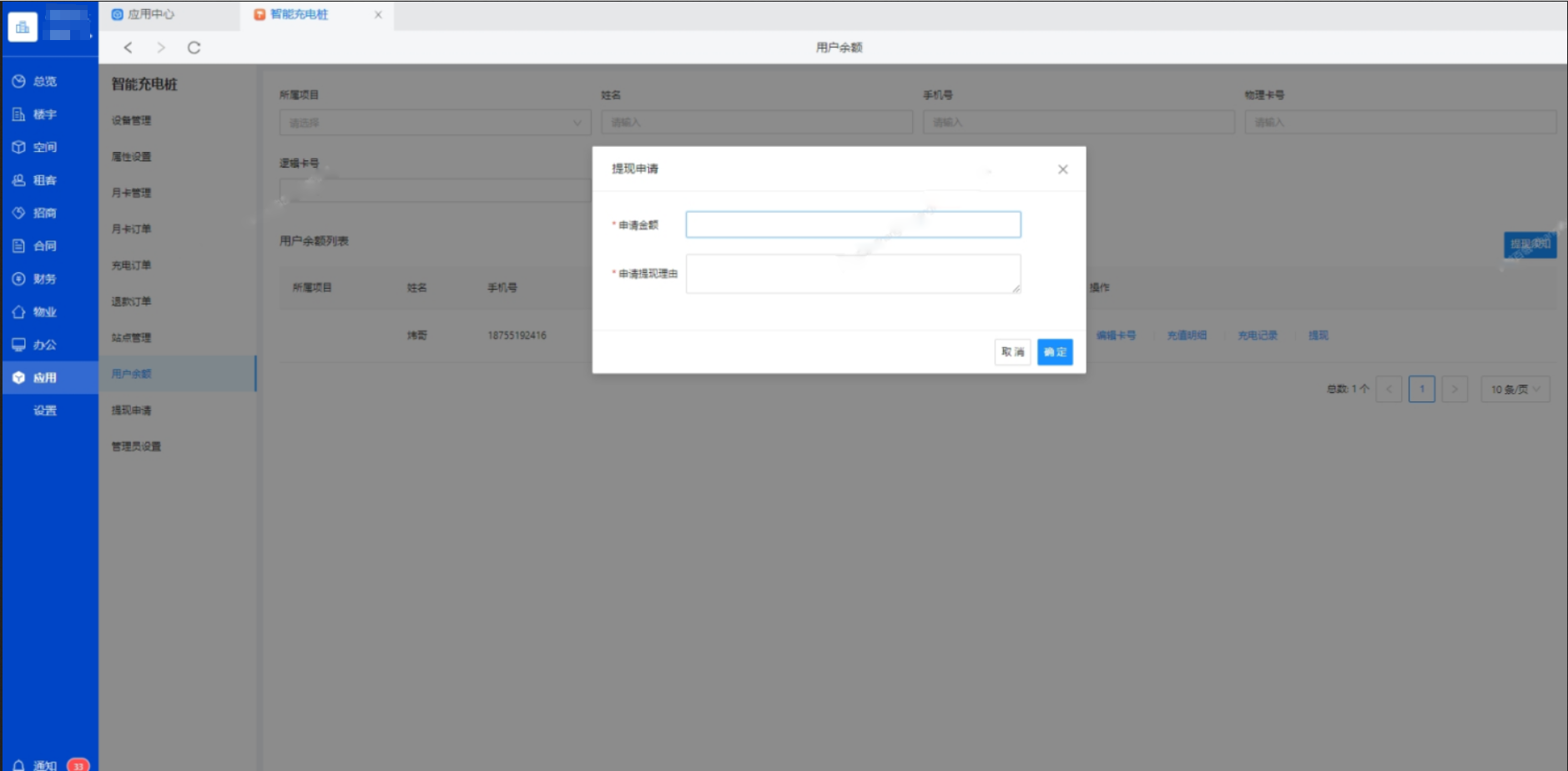Click the 物业 property house icon
Screen dimensions: 1568x771
pyautogui.click(x=18, y=312)
